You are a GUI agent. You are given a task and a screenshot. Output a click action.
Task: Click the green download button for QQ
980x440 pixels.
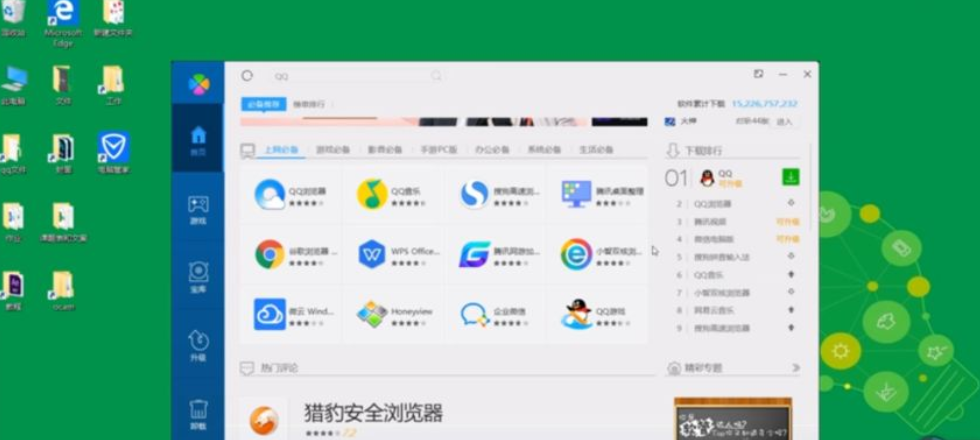click(791, 178)
